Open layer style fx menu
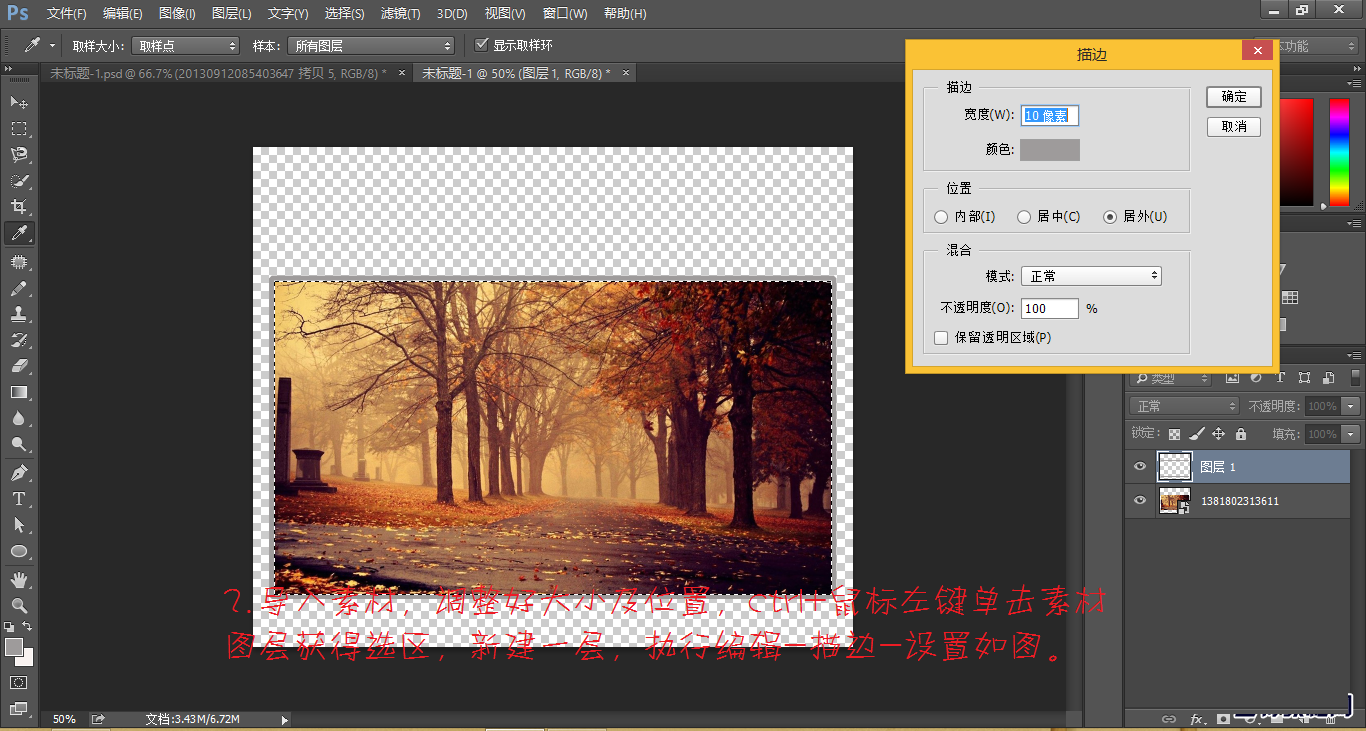 pos(1196,718)
